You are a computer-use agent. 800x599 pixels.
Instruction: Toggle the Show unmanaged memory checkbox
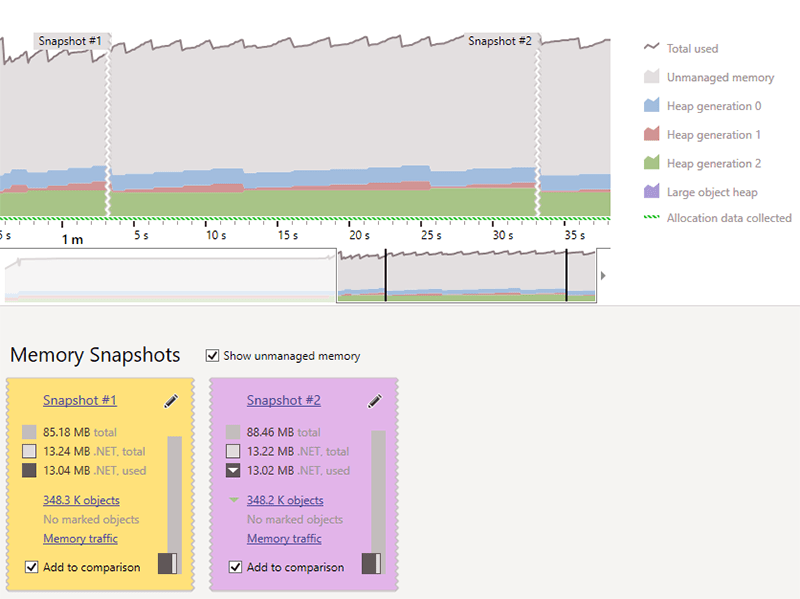[x=212, y=356]
